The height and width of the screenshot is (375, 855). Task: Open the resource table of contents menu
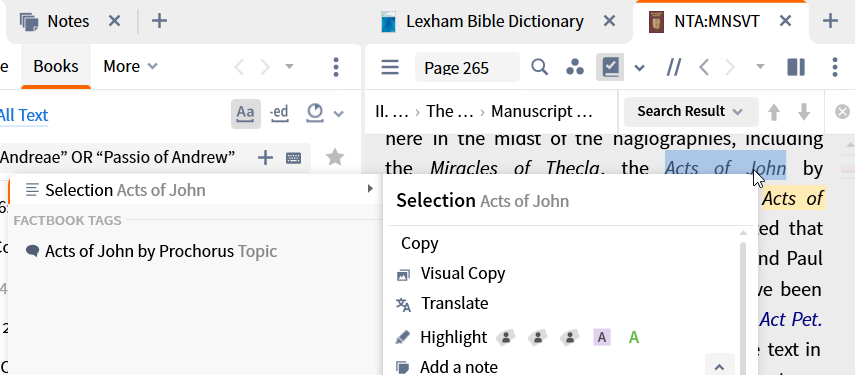tap(390, 67)
